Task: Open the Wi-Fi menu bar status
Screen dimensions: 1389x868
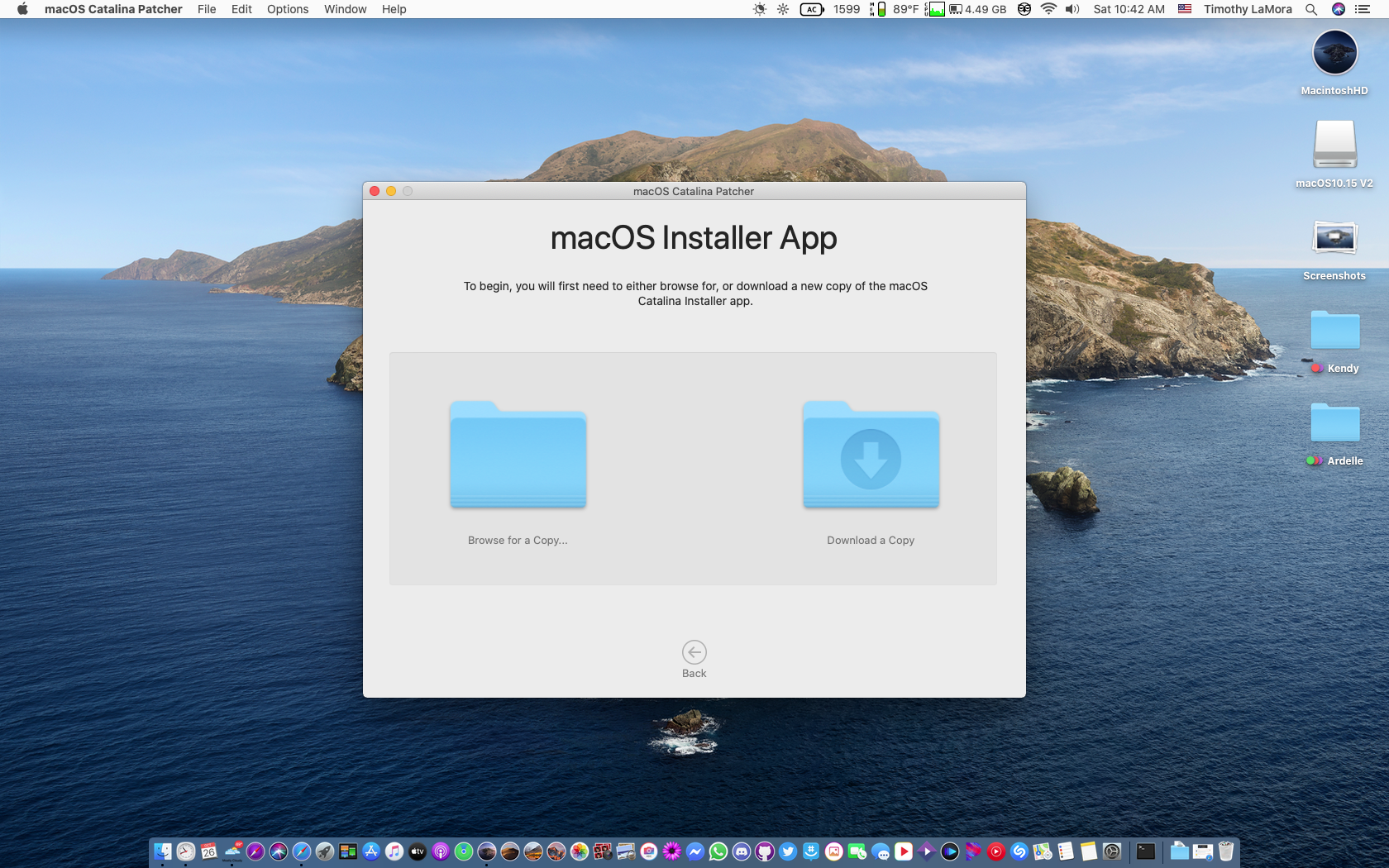Action: click(x=1048, y=9)
